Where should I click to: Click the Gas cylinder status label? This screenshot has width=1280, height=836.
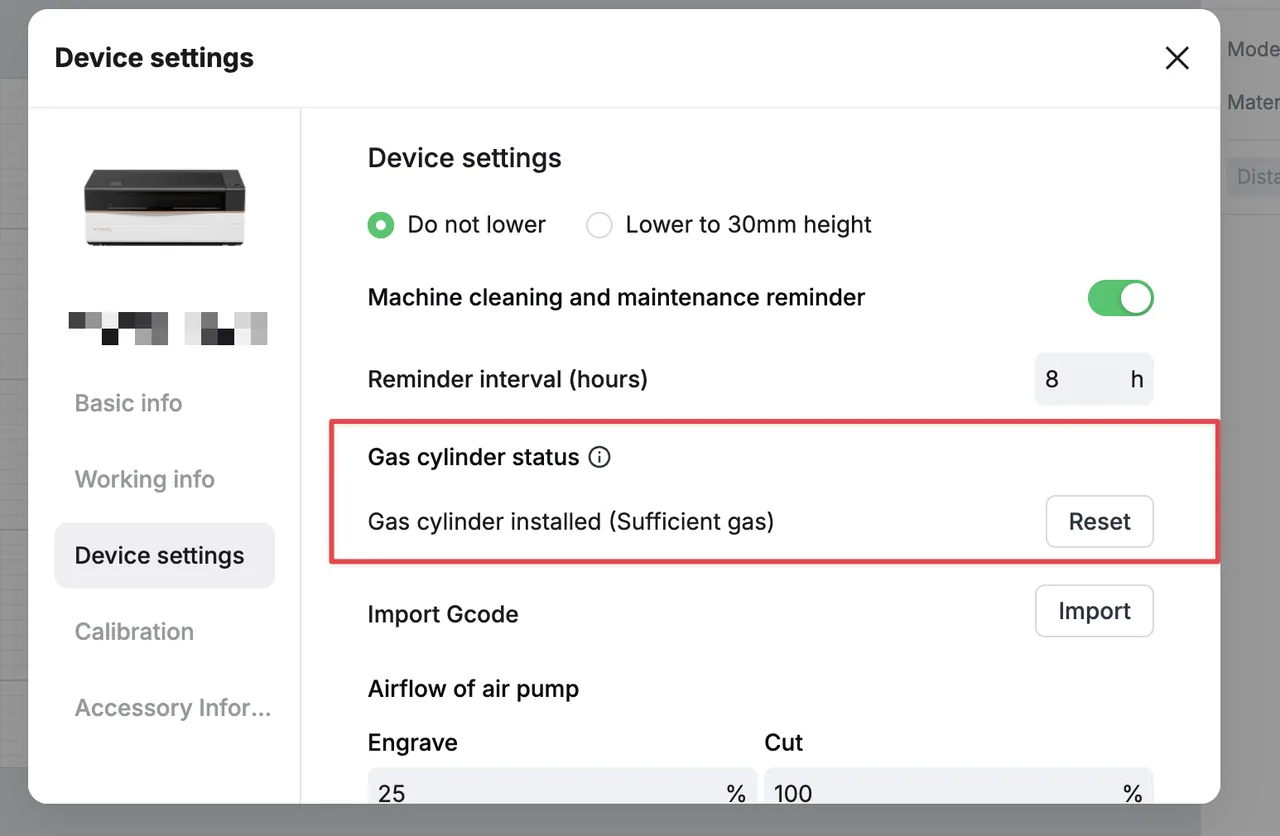[x=474, y=458]
